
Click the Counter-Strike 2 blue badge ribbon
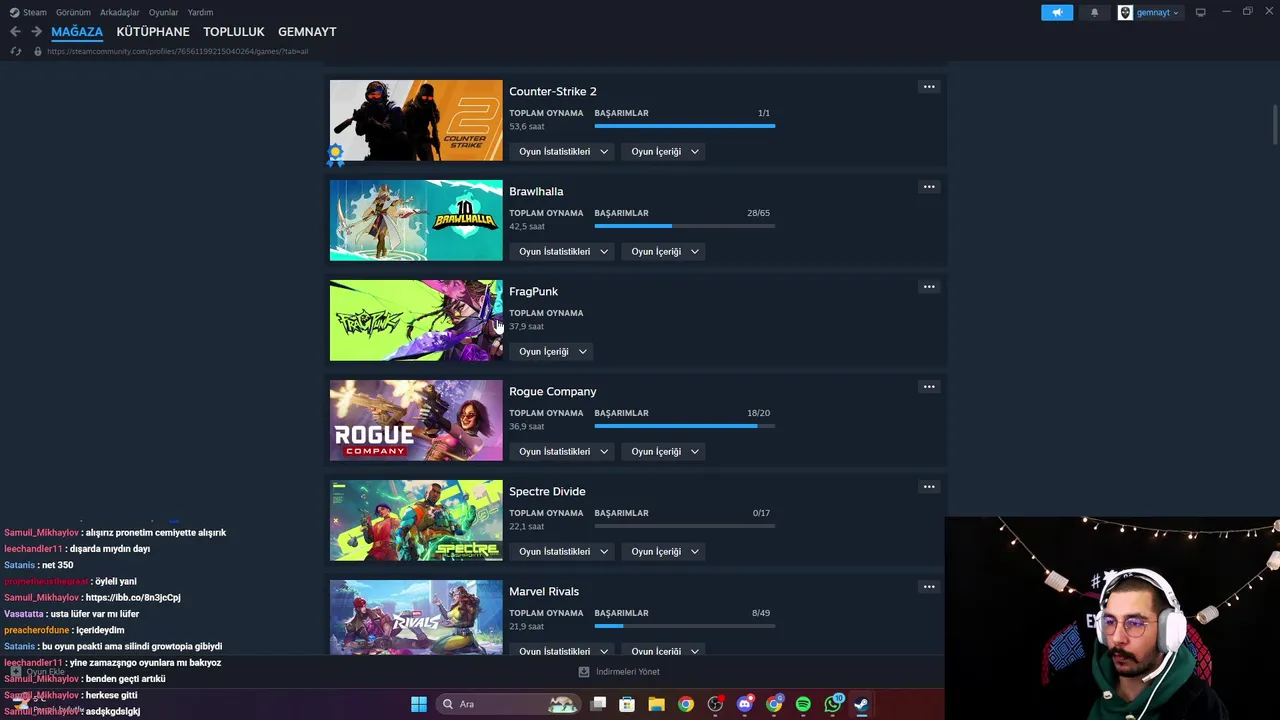tap(335, 153)
